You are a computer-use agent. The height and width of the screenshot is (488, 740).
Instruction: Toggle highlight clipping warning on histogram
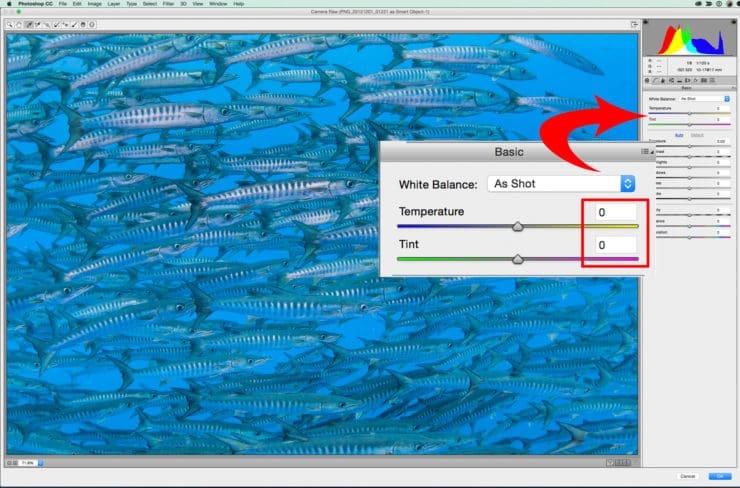734,22
